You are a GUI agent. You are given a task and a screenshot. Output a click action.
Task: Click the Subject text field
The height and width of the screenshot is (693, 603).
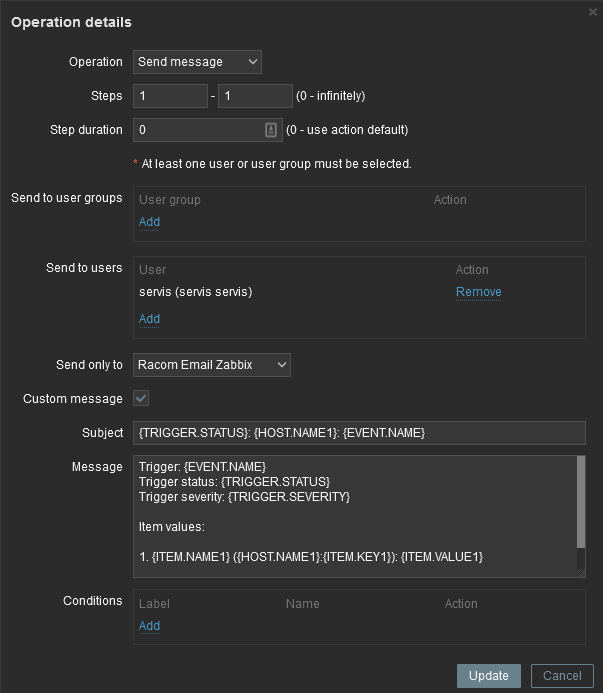pyautogui.click(x=359, y=432)
